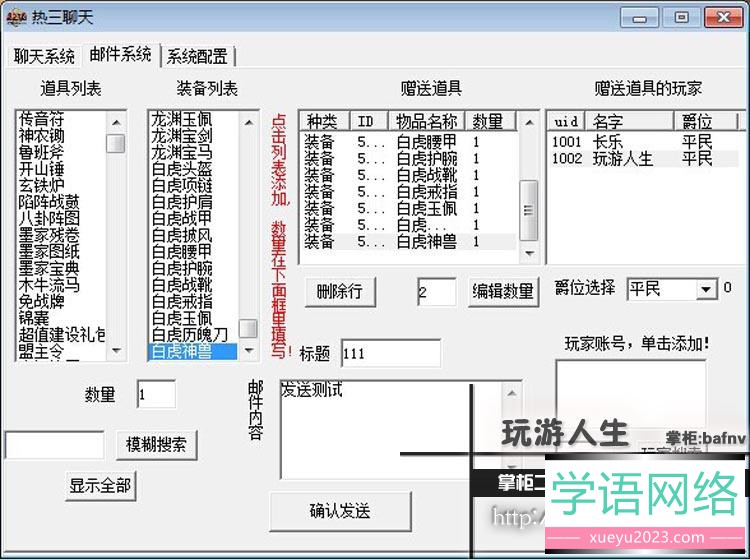Image resolution: width=750 pixels, height=559 pixels.
Task: Click the 数量 input field under item list
Action: pos(155,394)
